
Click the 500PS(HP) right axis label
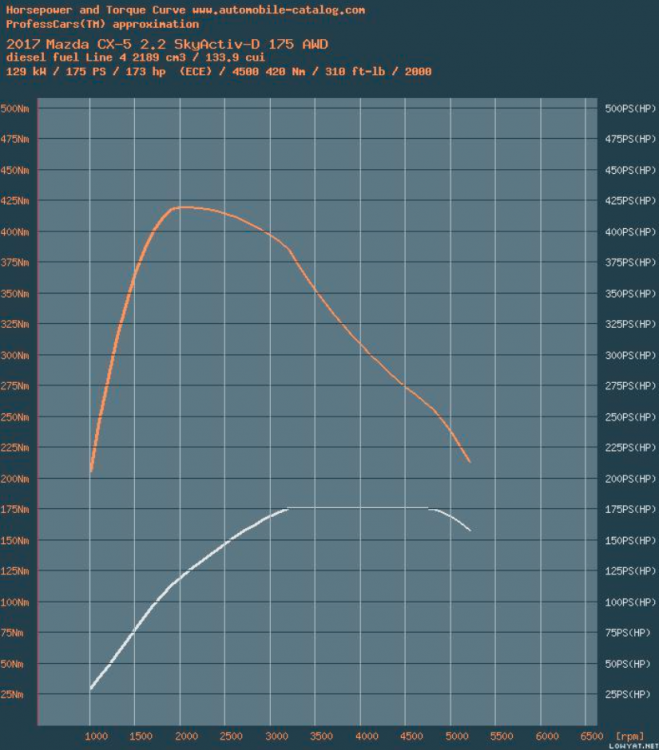pos(628,108)
